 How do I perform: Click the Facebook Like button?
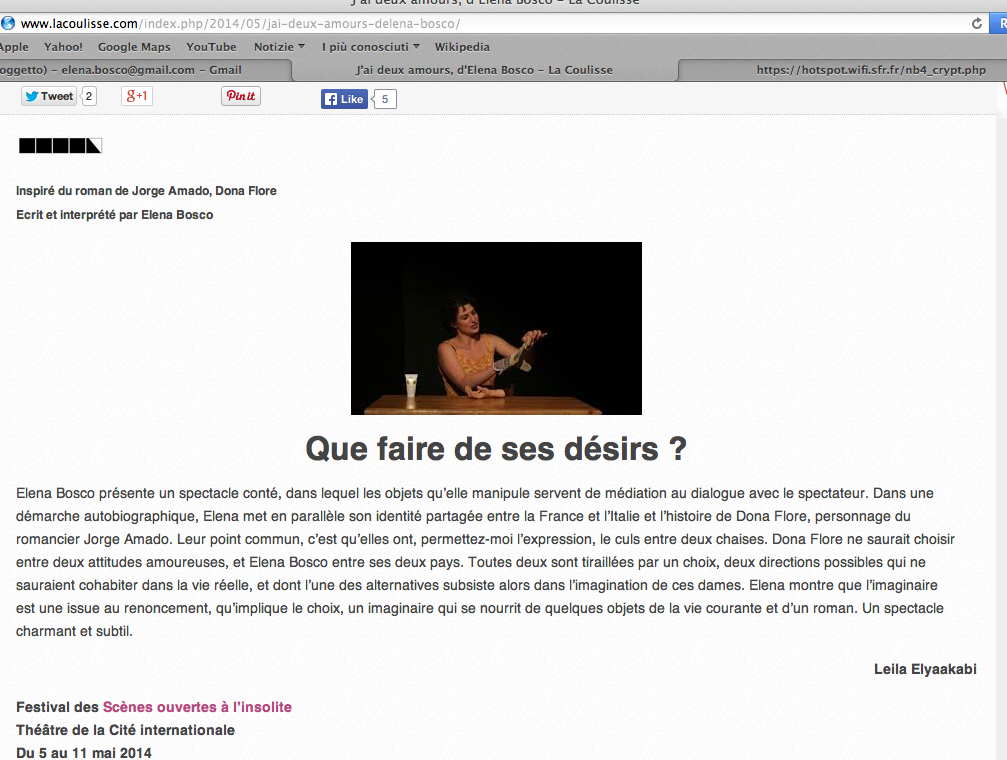(x=344, y=99)
